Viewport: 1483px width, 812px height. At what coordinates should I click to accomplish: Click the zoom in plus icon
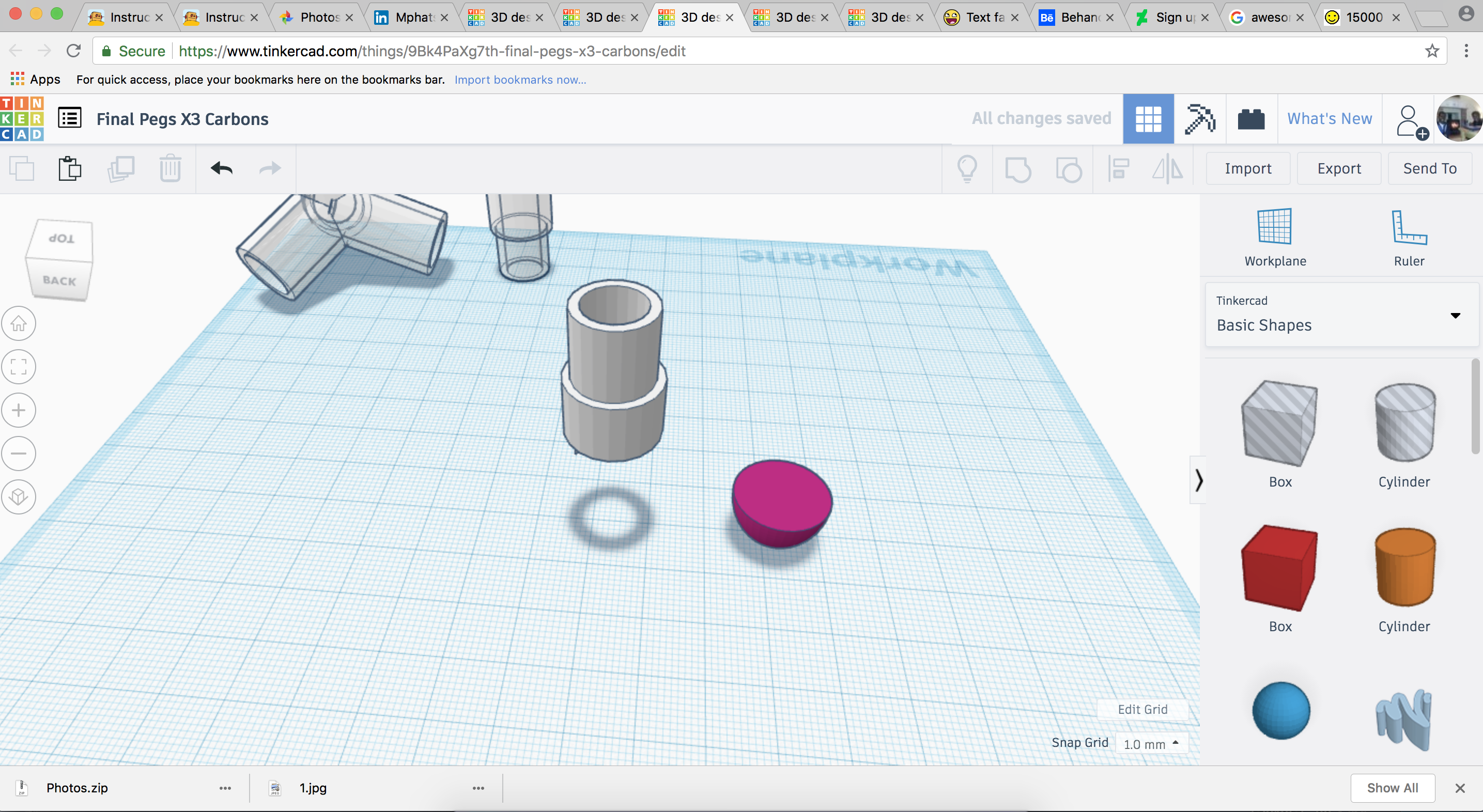[19, 410]
